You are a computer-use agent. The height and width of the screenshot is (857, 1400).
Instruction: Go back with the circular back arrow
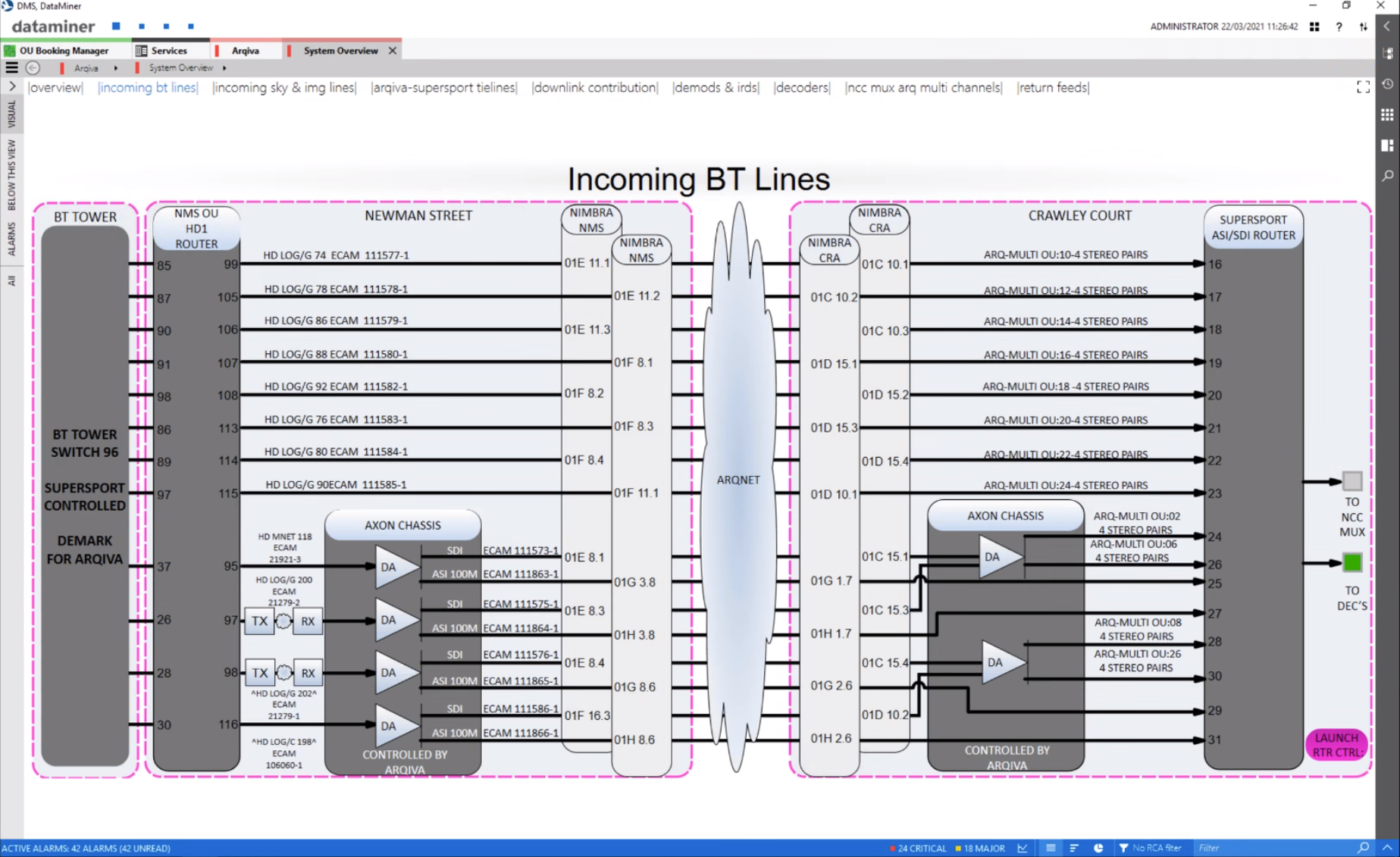click(33, 67)
